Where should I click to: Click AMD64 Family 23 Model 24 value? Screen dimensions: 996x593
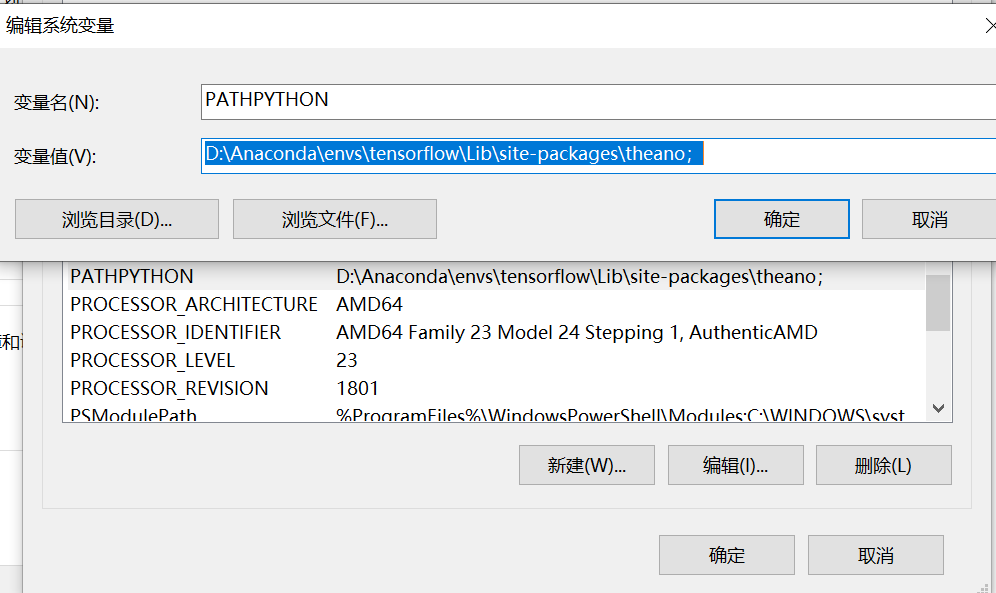coord(577,332)
